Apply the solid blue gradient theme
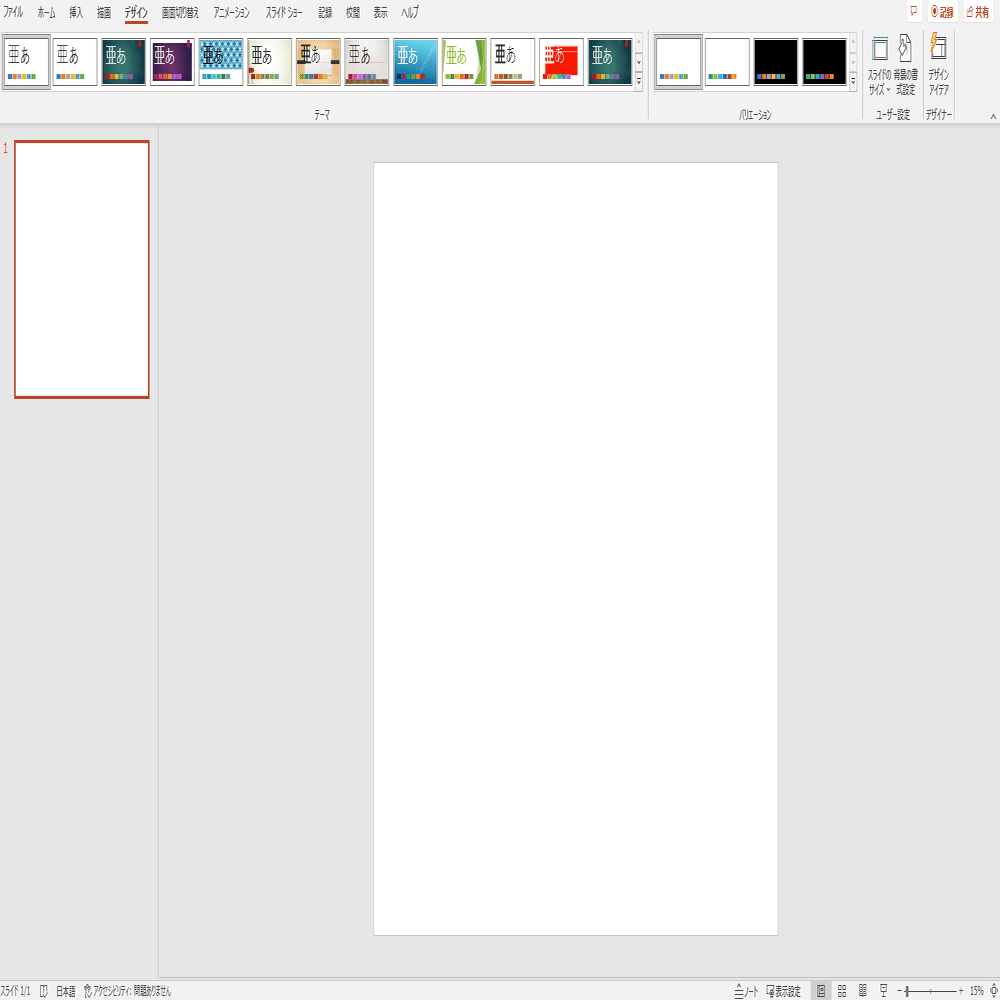This screenshot has width=1000, height=1000. tap(415, 62)
